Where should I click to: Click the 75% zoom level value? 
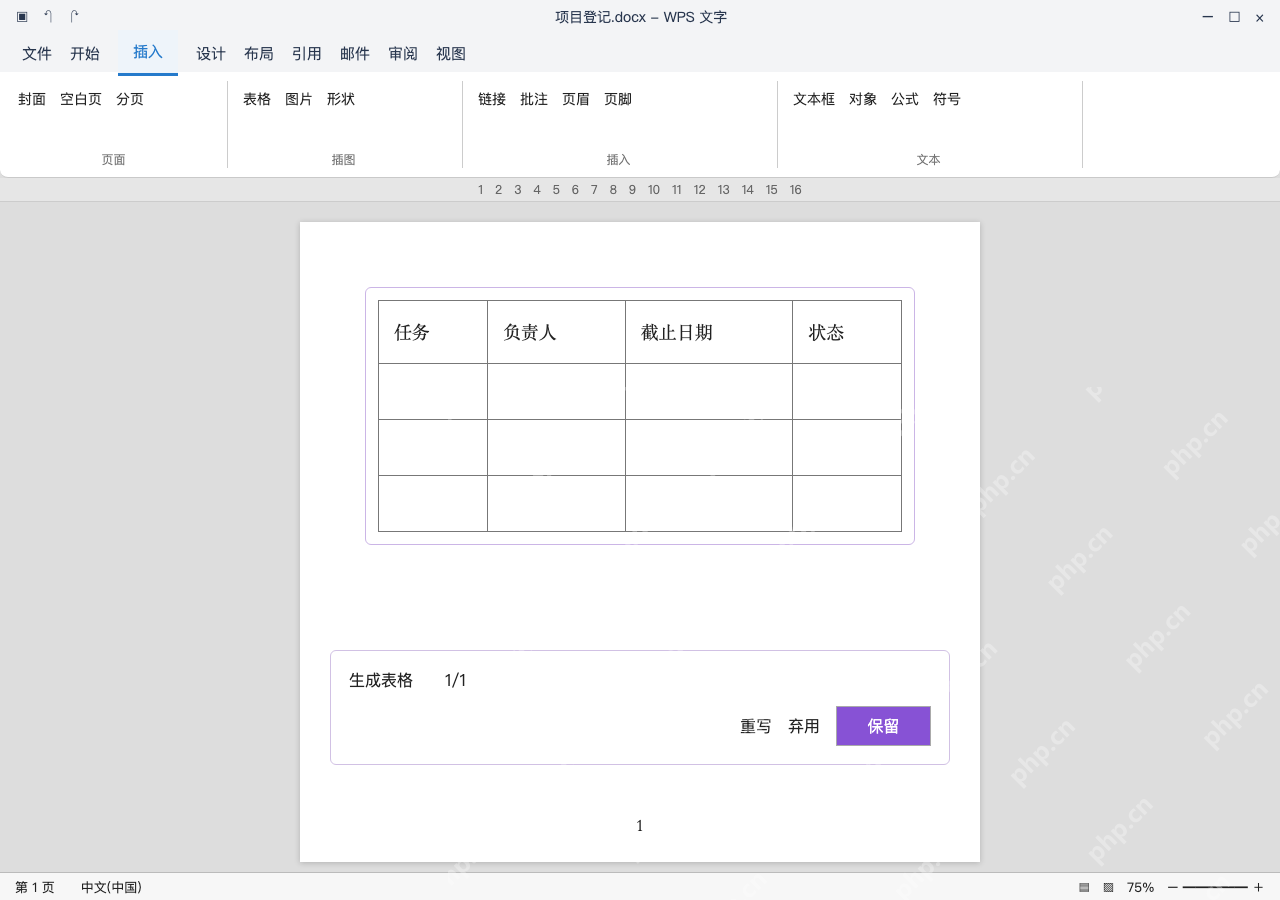pyautogui.click(x=1140, y=887)
